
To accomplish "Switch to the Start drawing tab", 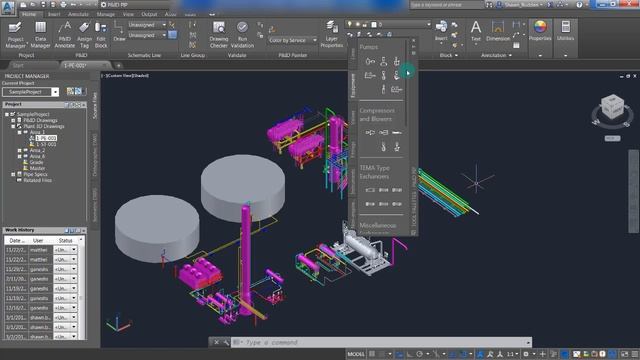I will [18, 65].
